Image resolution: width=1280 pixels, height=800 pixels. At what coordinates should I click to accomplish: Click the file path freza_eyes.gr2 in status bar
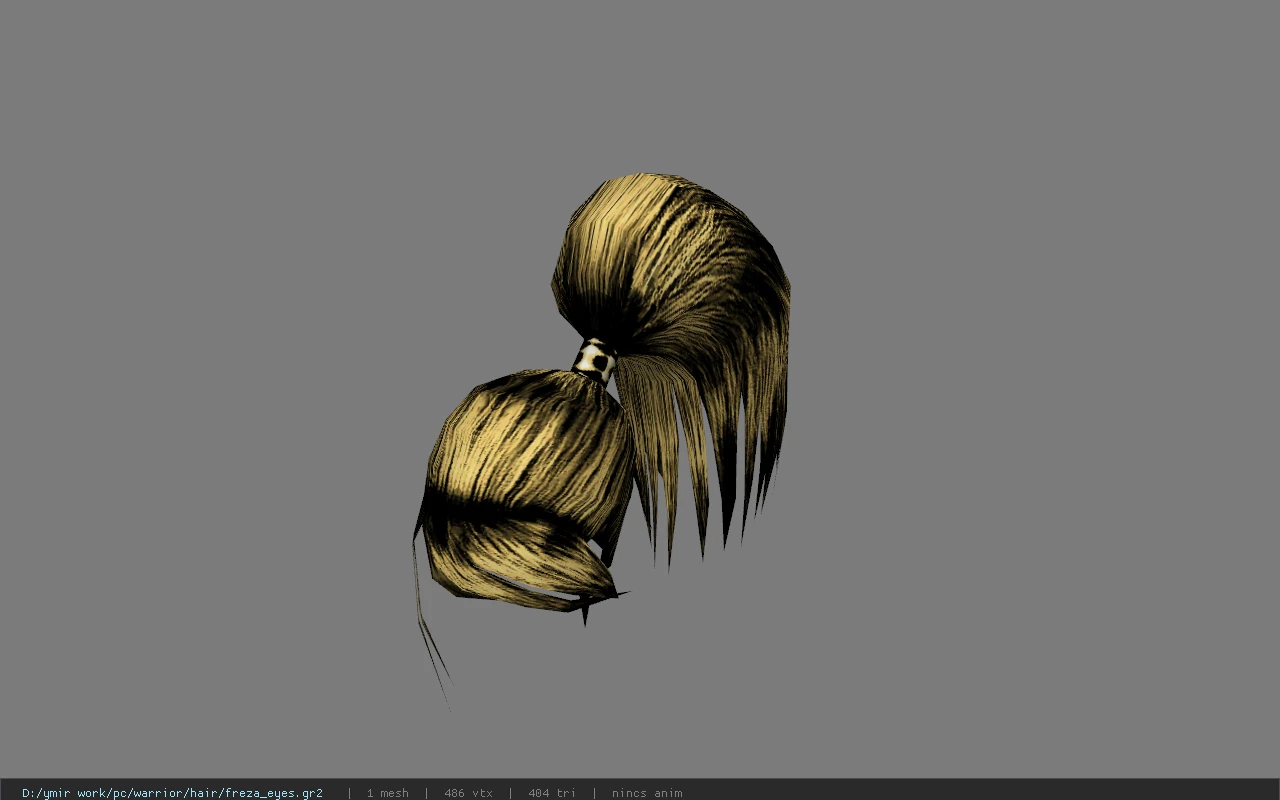coord(172,793)
